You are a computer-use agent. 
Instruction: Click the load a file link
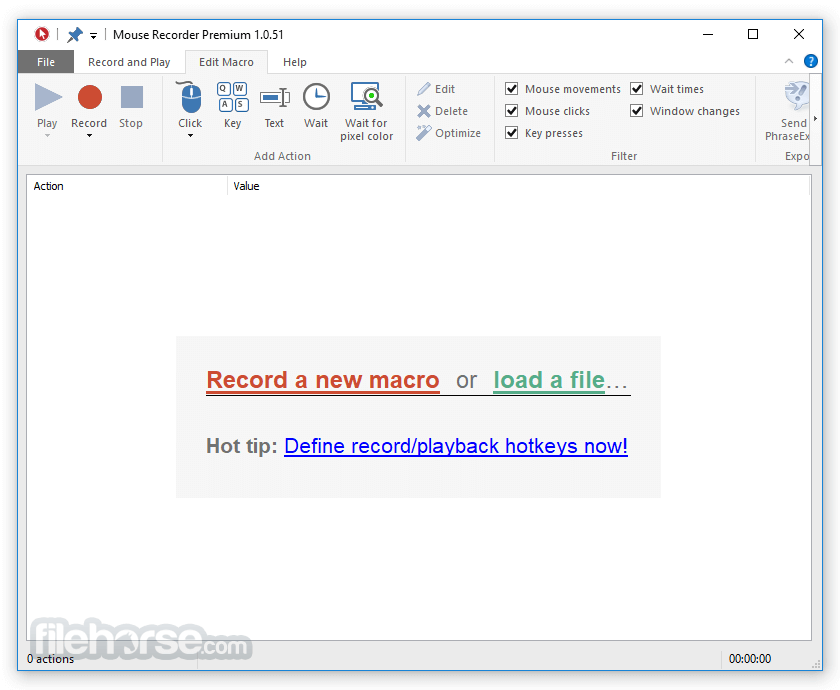[549, 380]
